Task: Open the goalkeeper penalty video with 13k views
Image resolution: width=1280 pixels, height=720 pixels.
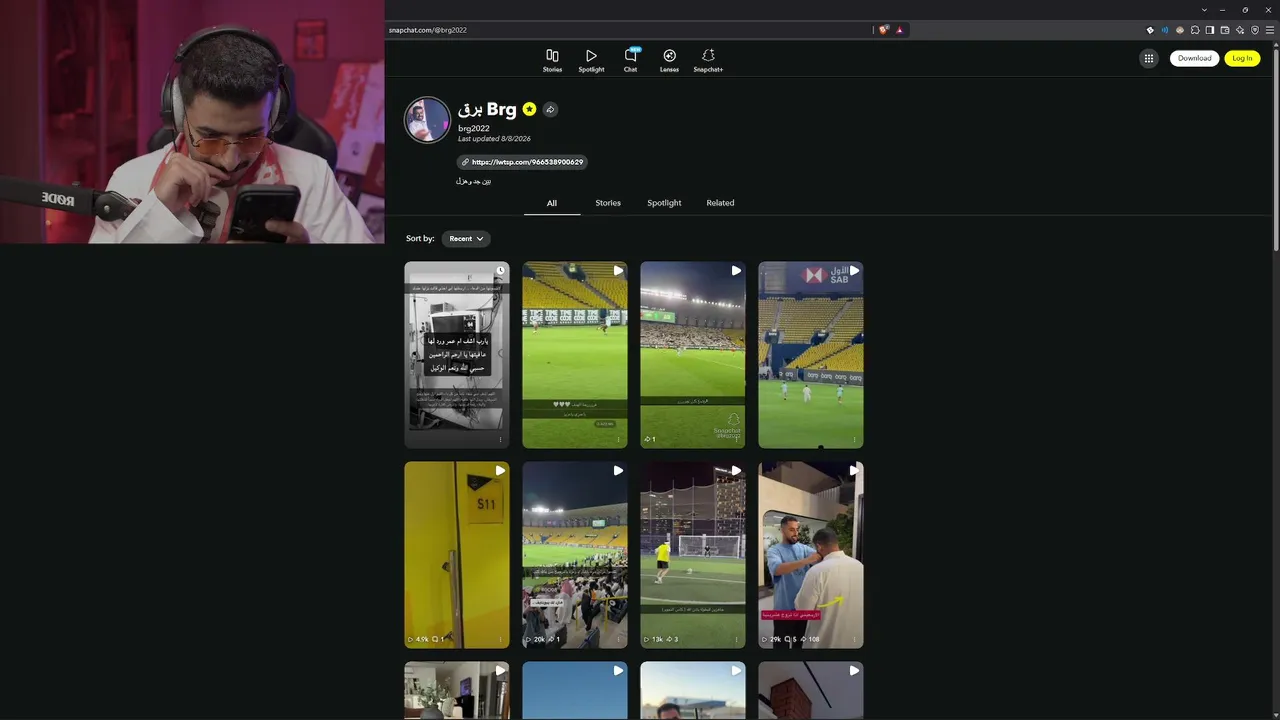Action: [693, 555]
